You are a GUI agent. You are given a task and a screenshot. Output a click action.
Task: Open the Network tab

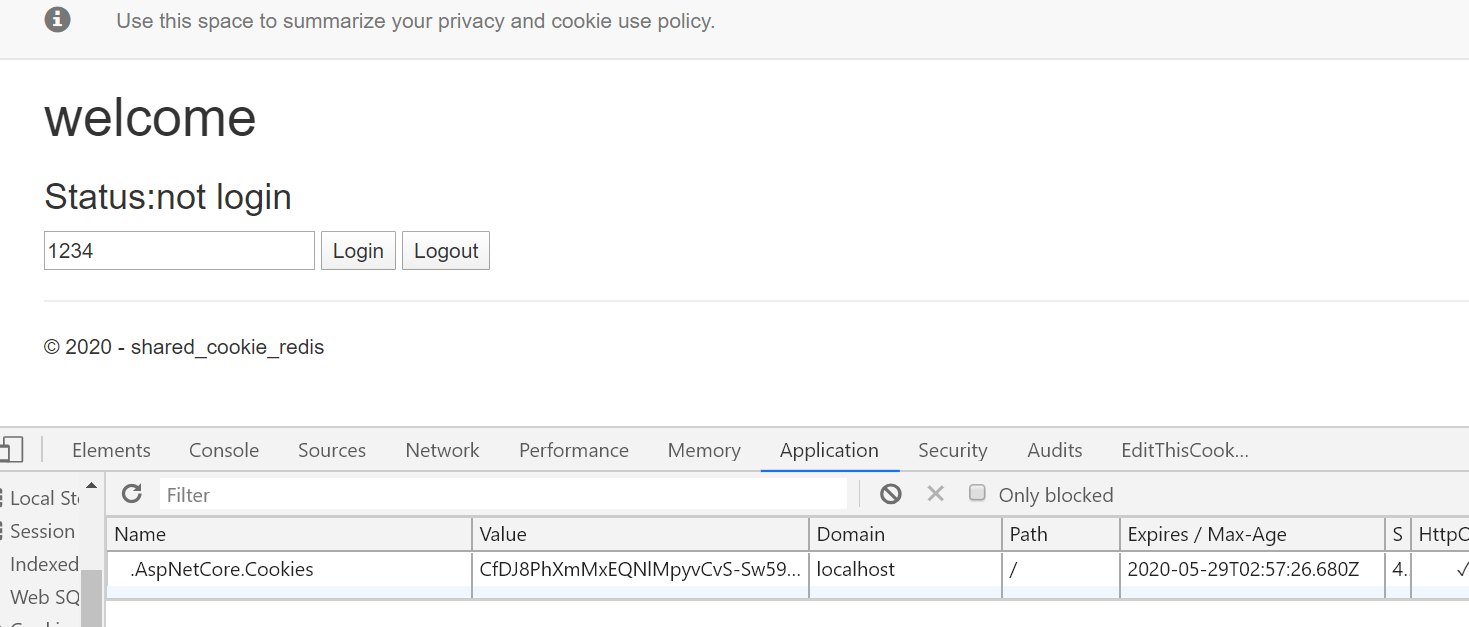point(442,450)
